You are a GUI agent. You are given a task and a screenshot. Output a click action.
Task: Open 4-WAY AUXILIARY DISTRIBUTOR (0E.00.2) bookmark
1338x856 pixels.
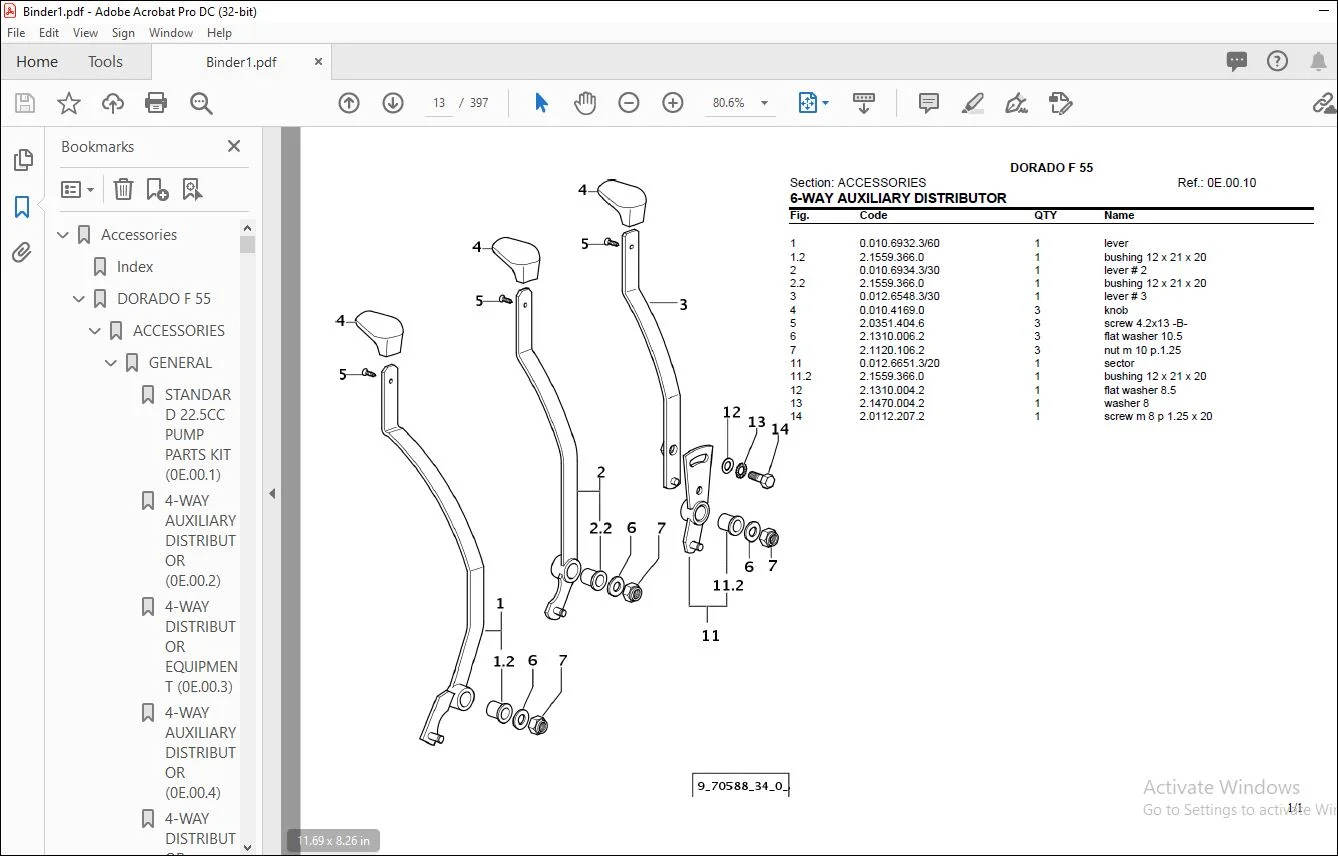click(x=200, y=541)
